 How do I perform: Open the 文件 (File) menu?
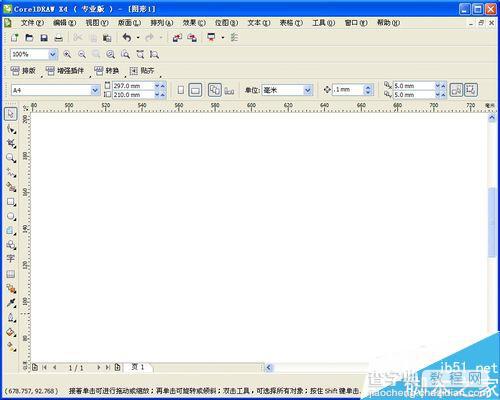[x=32, y=23]
